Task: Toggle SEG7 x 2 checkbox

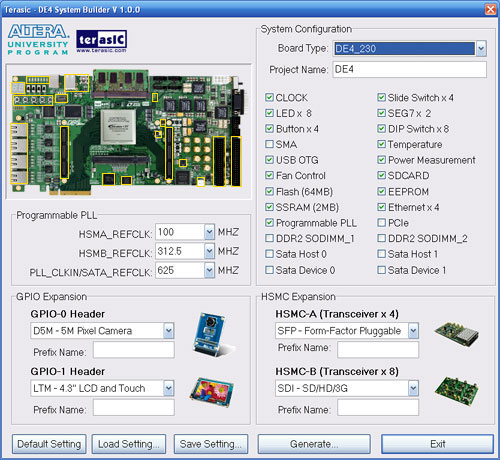Action: (381, 113)
